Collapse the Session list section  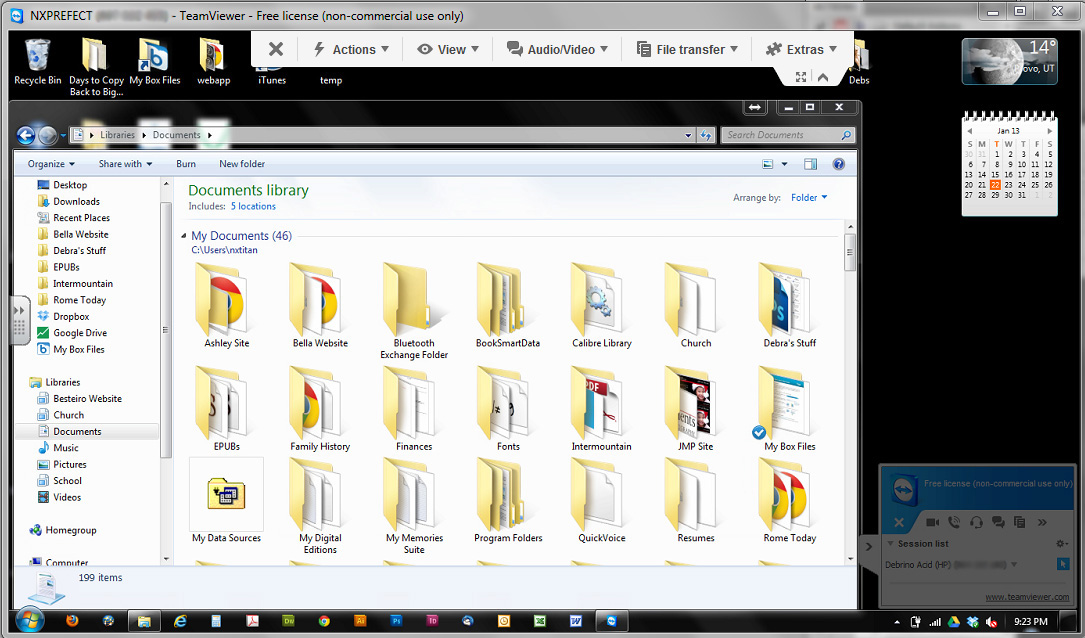coord(891,544)
